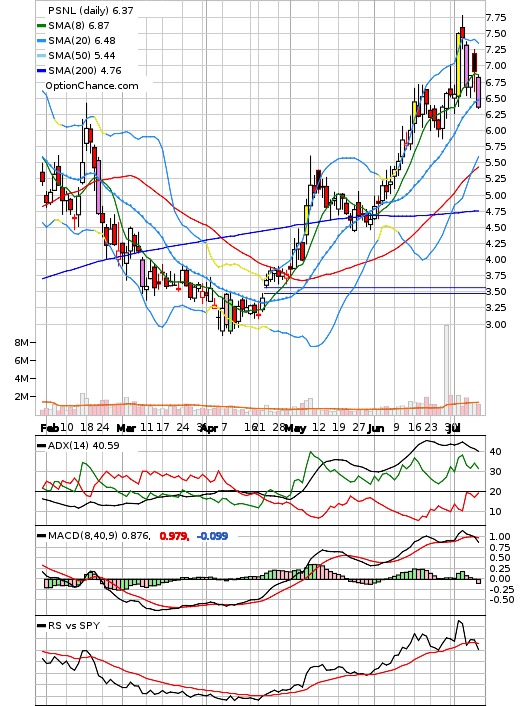The height and width of the screenshot is (706, 526).
Task: Click the PSNL (daily) 6.37 title label
Action: (91, 10)
